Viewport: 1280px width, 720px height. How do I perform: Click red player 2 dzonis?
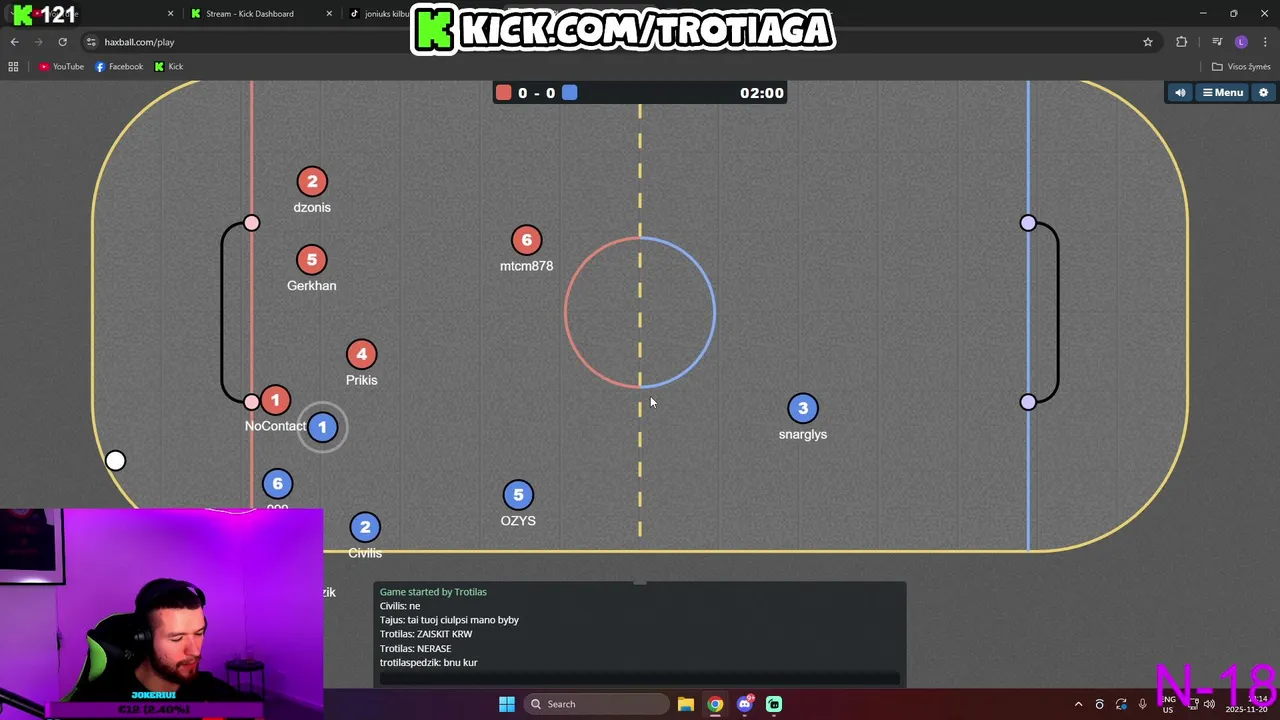point(312,181)
